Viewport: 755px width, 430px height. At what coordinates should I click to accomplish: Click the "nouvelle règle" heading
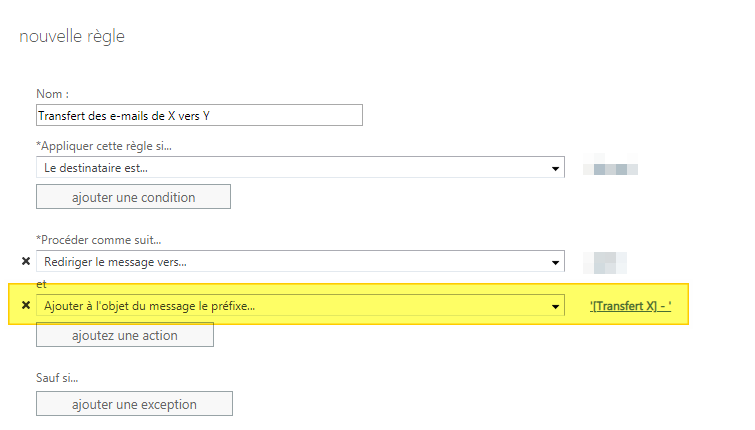point(72,37)
